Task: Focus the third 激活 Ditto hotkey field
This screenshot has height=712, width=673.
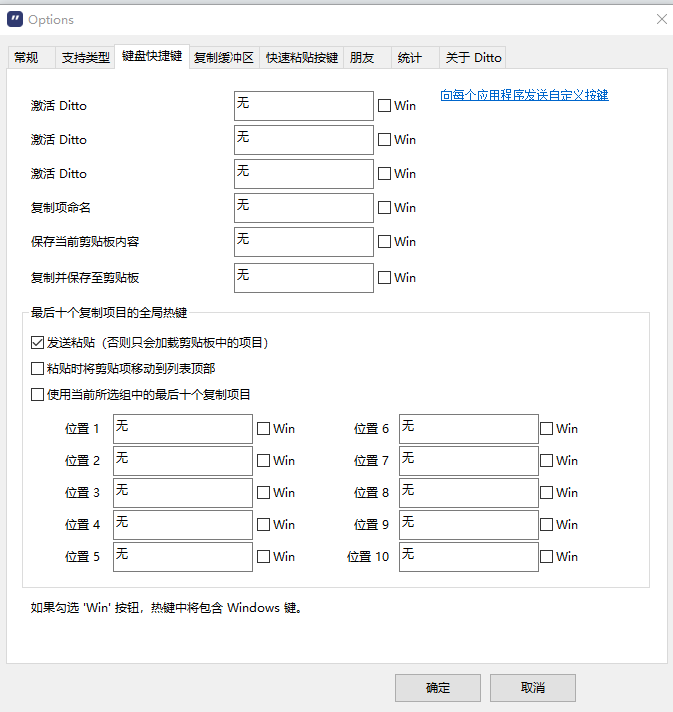Action: click(304, 174)
